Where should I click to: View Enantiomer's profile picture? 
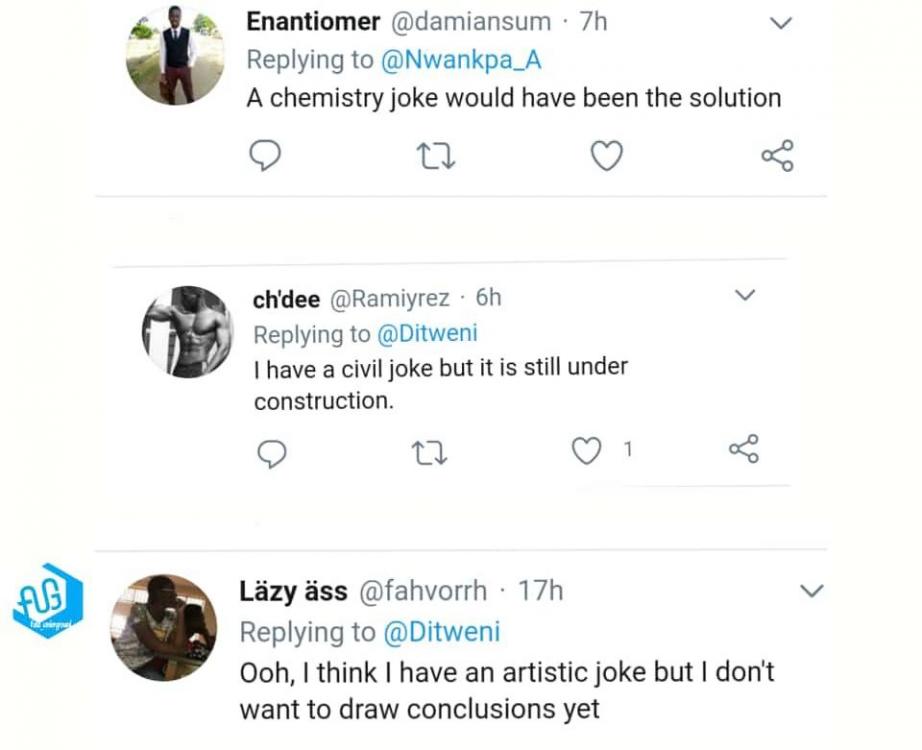175,55
